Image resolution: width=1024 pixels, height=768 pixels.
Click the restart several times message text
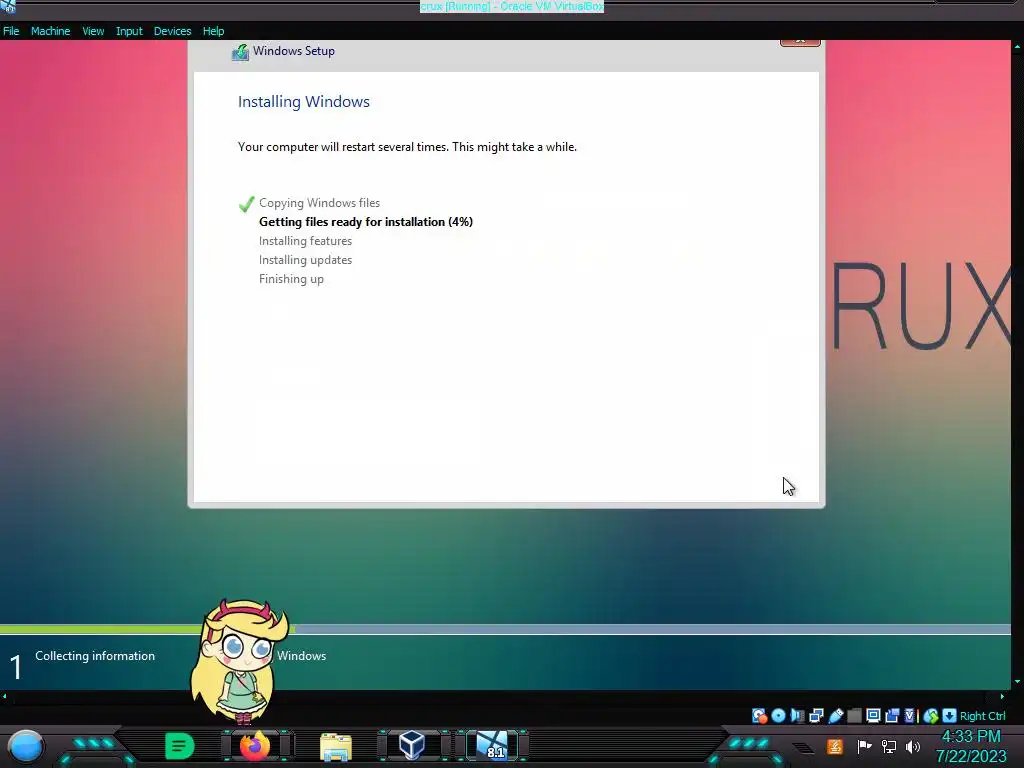click(407, 147)
